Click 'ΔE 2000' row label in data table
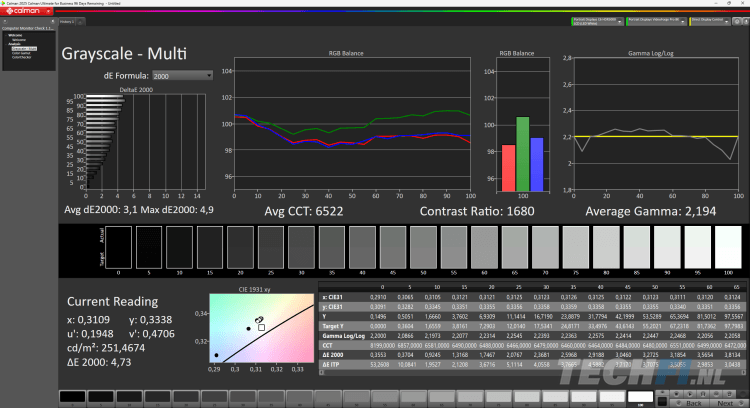Screen dimensions: 750x408 [333, 355]
